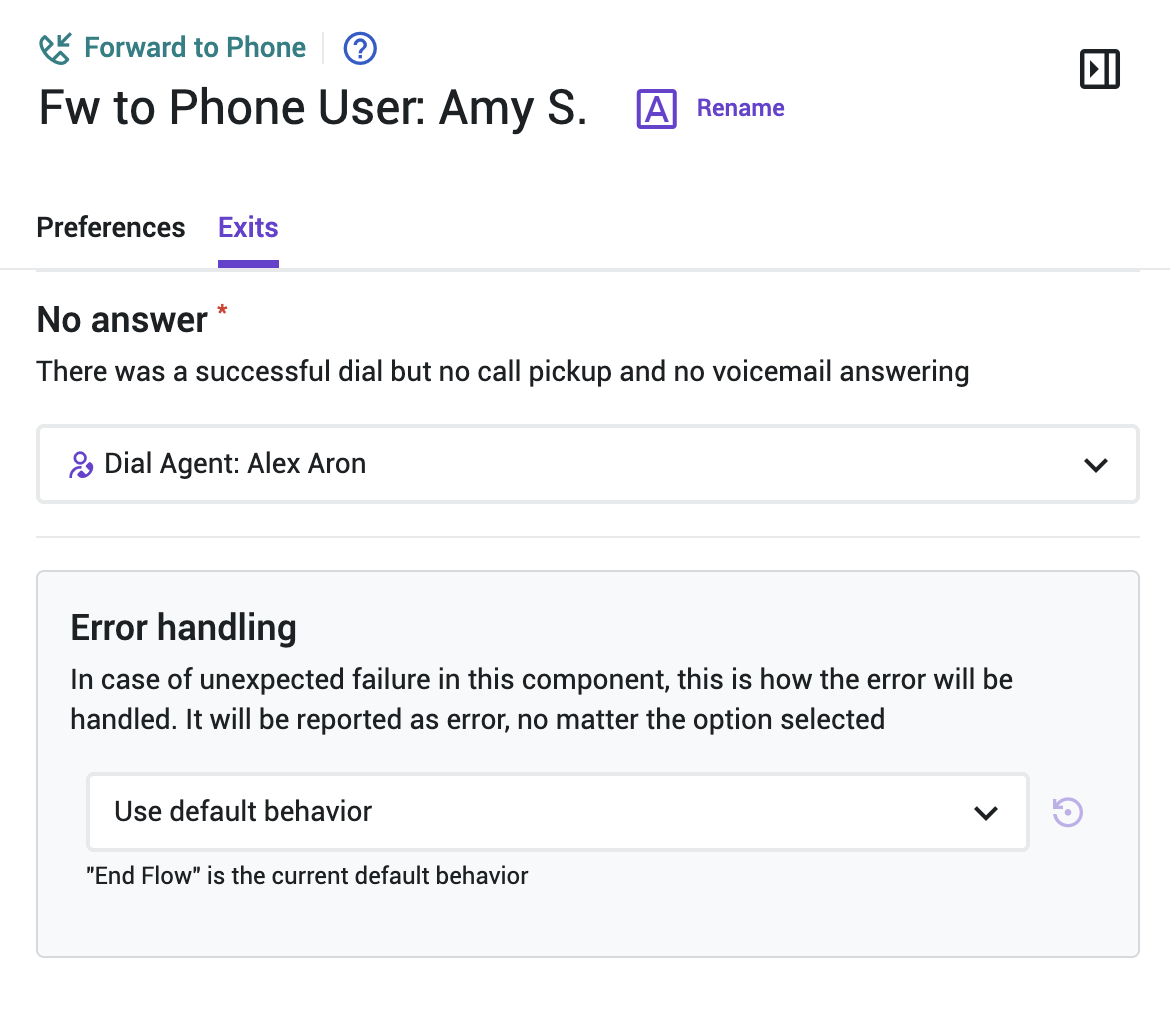The width and height of the screenshot is (1170, 1024).
Task: Click the No answer description text
Action: [503, 372]
